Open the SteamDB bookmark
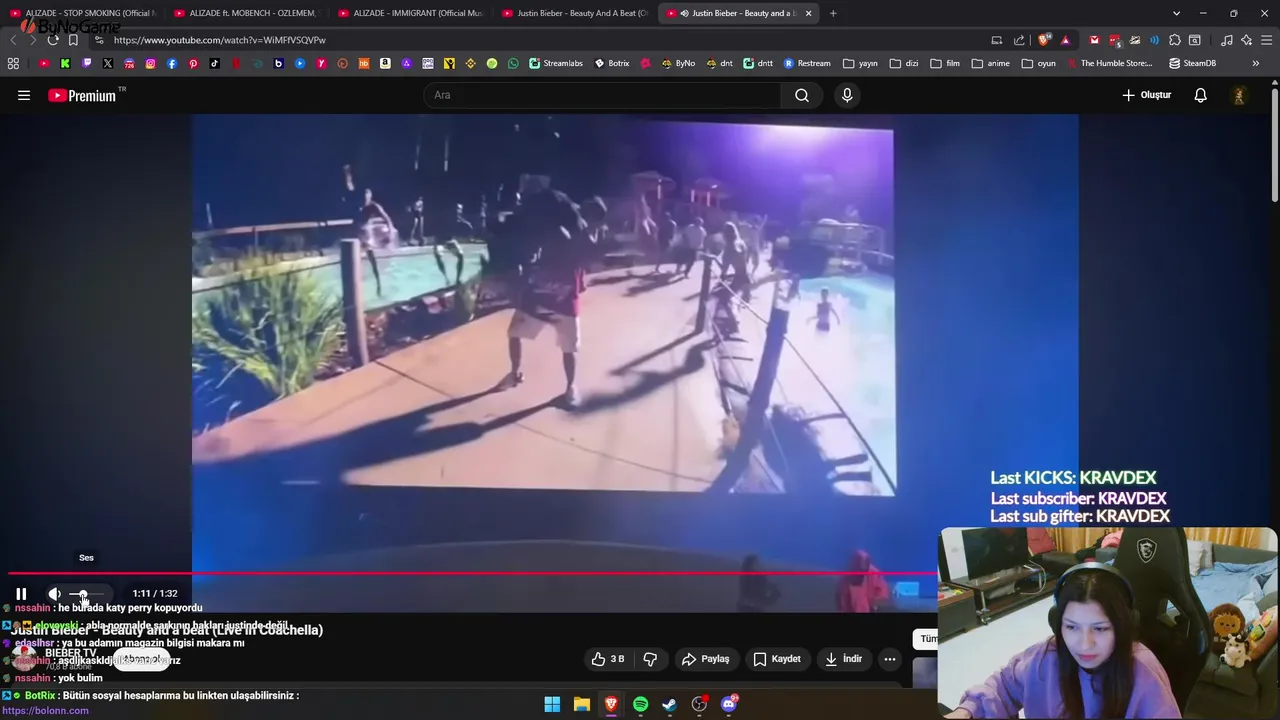The width and height of the screenshot is (1280, 720). point(1193,63)
